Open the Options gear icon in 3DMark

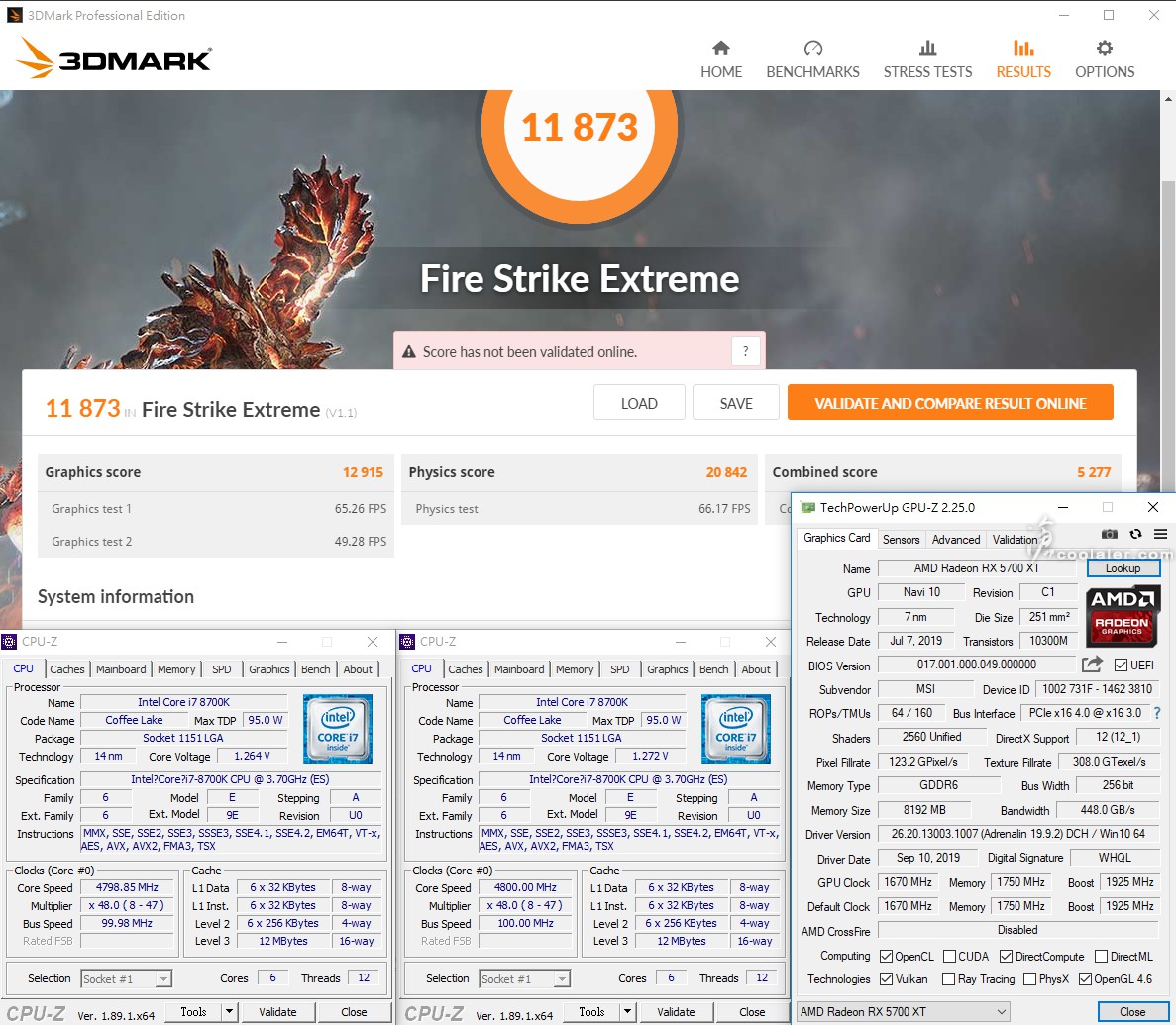(1104, 49)
